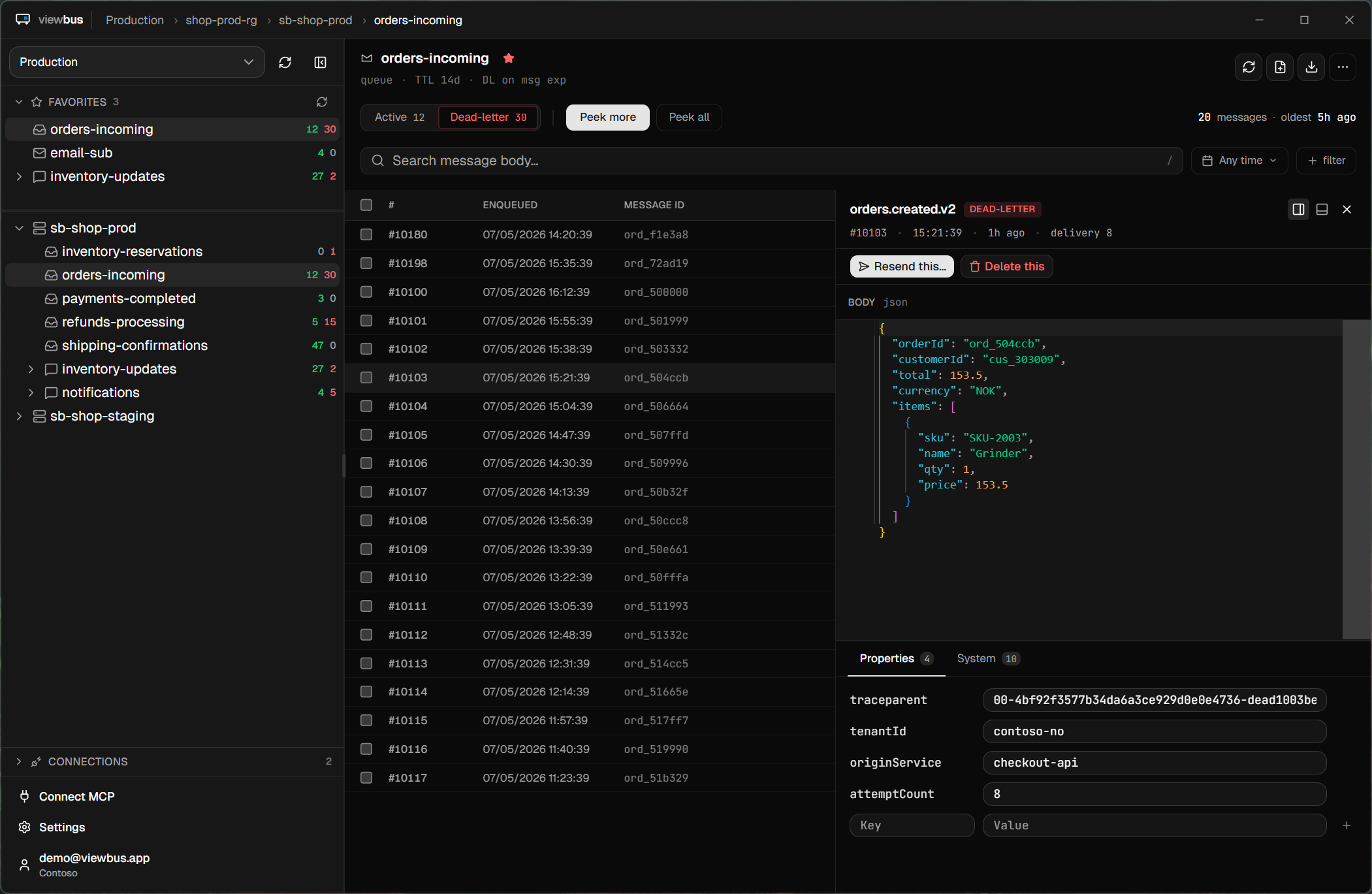Expand inventory-updates under Favorites
The height and width of the screenshot is (894, 1372).
[19, 176]
